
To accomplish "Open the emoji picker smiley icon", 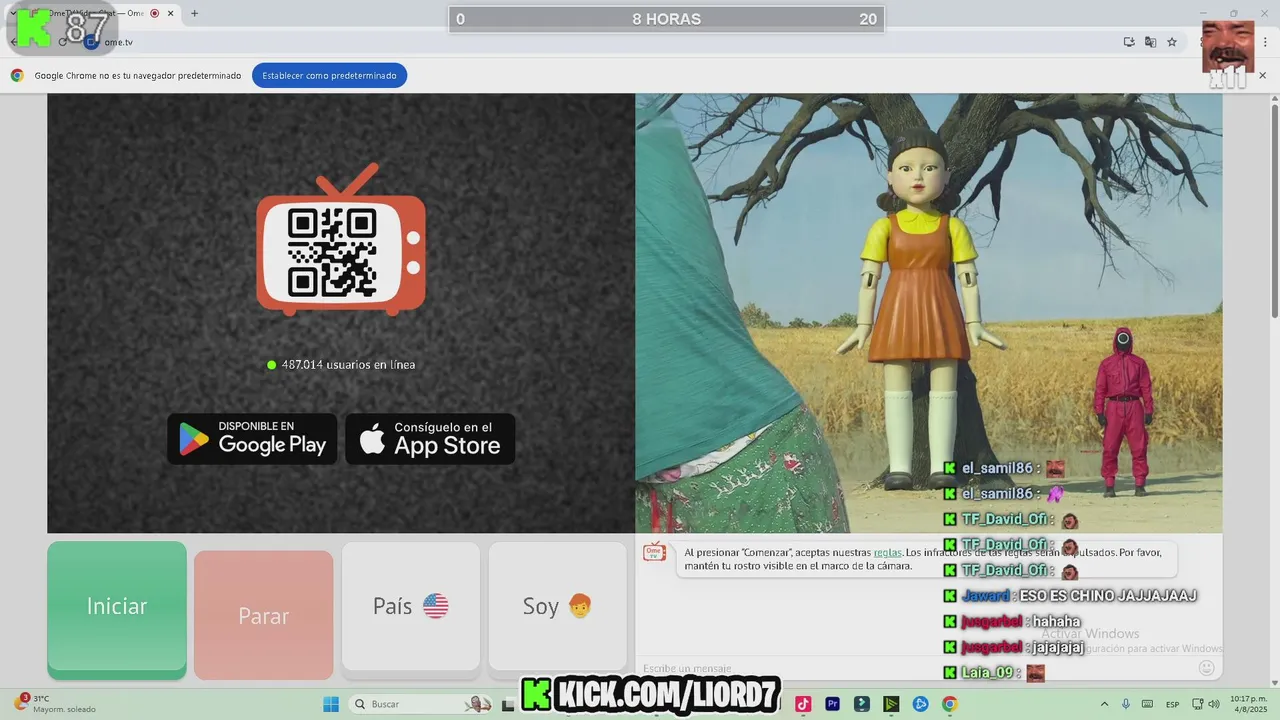I will (x=1206, y=667).
